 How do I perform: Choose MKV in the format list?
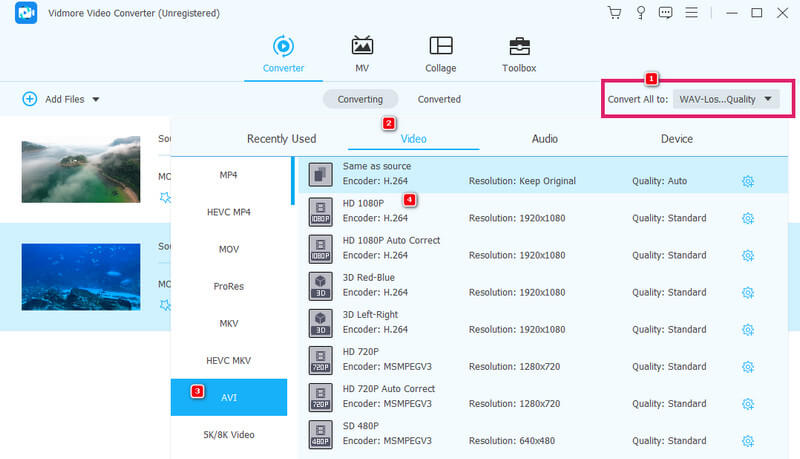[x=229, y=323]
